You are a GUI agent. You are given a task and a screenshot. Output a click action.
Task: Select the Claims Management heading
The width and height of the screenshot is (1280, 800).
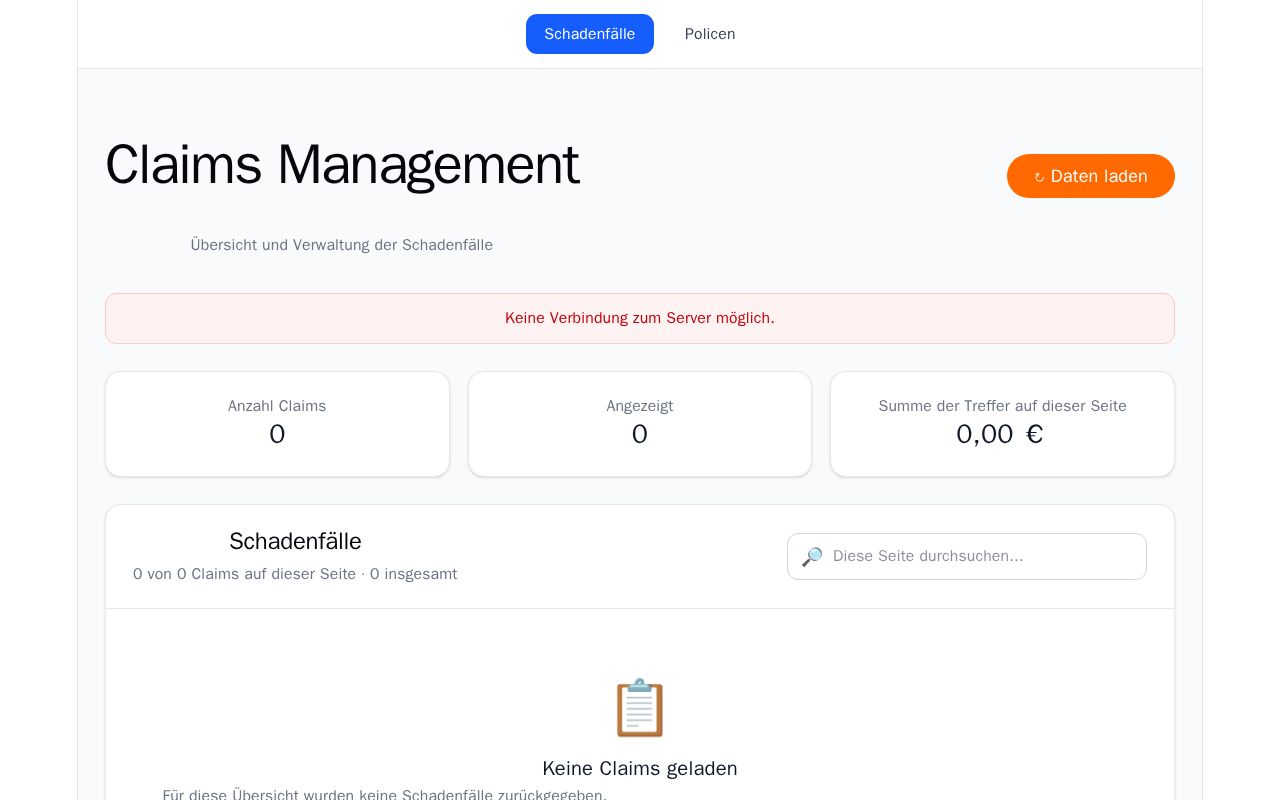[342, 165]
